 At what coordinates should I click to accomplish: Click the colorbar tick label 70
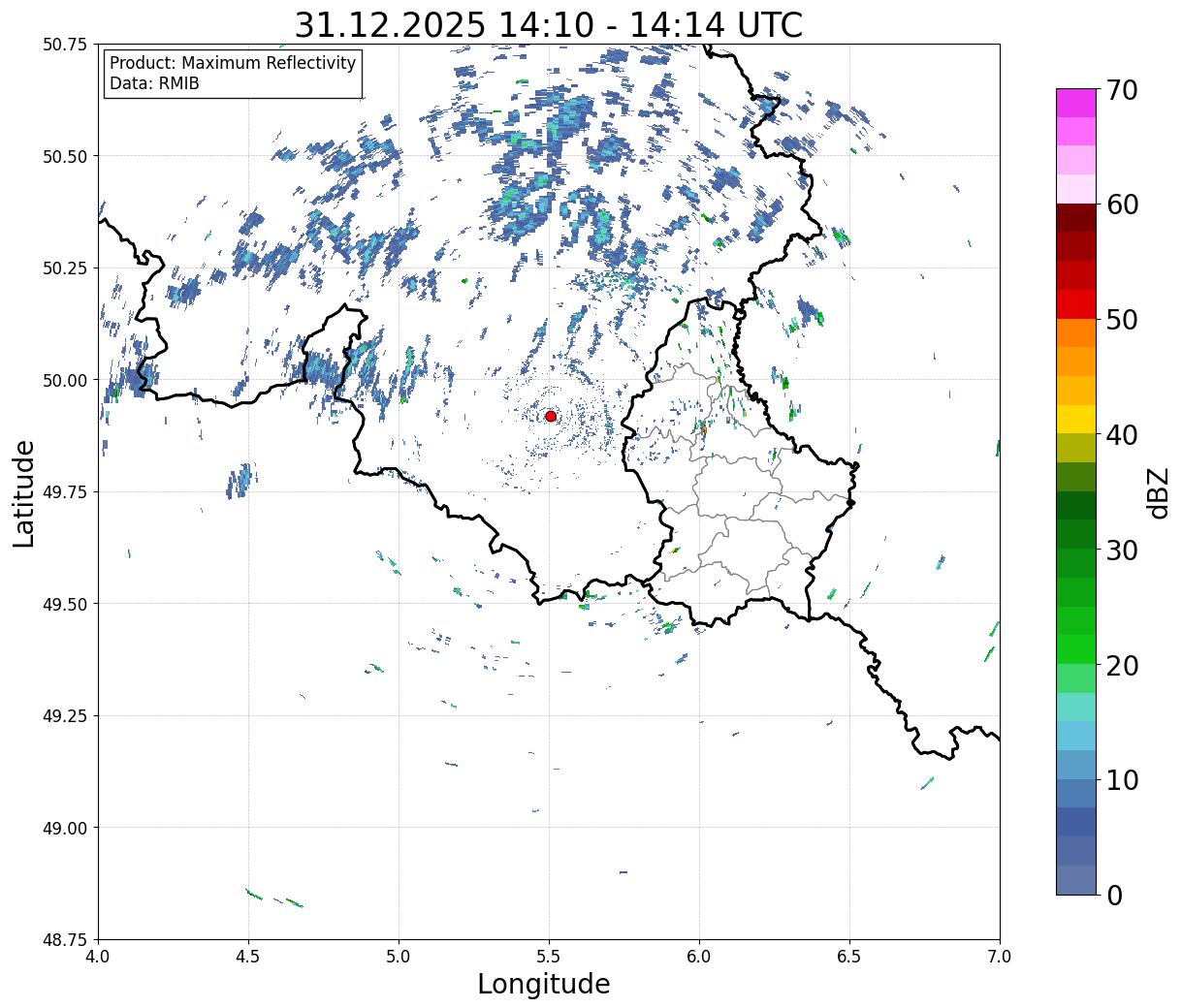tap(1121, 90)
